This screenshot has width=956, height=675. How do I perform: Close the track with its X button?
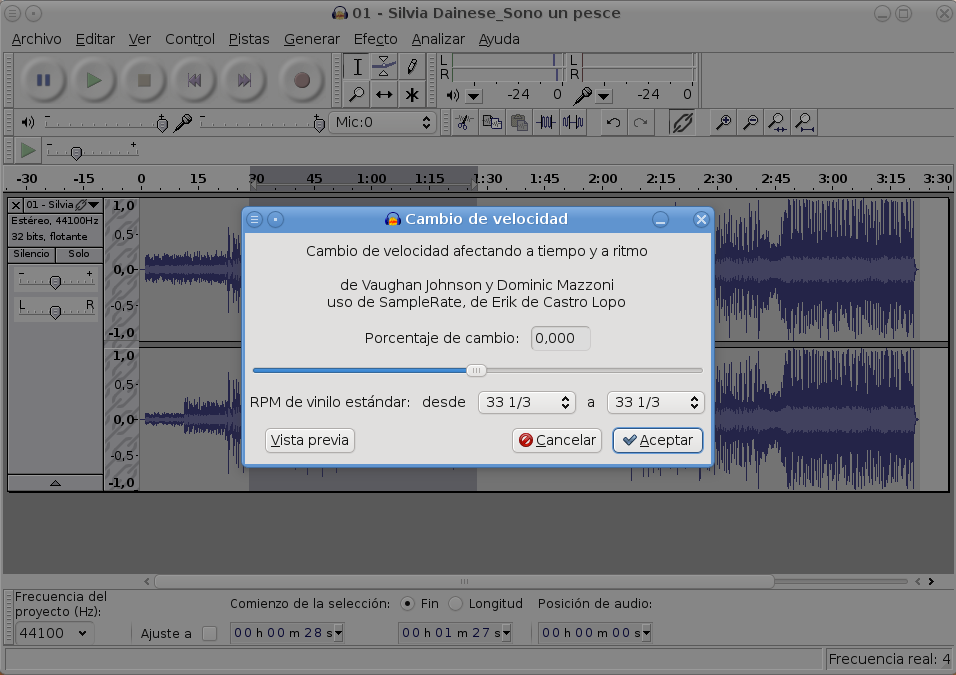point(16,205)
